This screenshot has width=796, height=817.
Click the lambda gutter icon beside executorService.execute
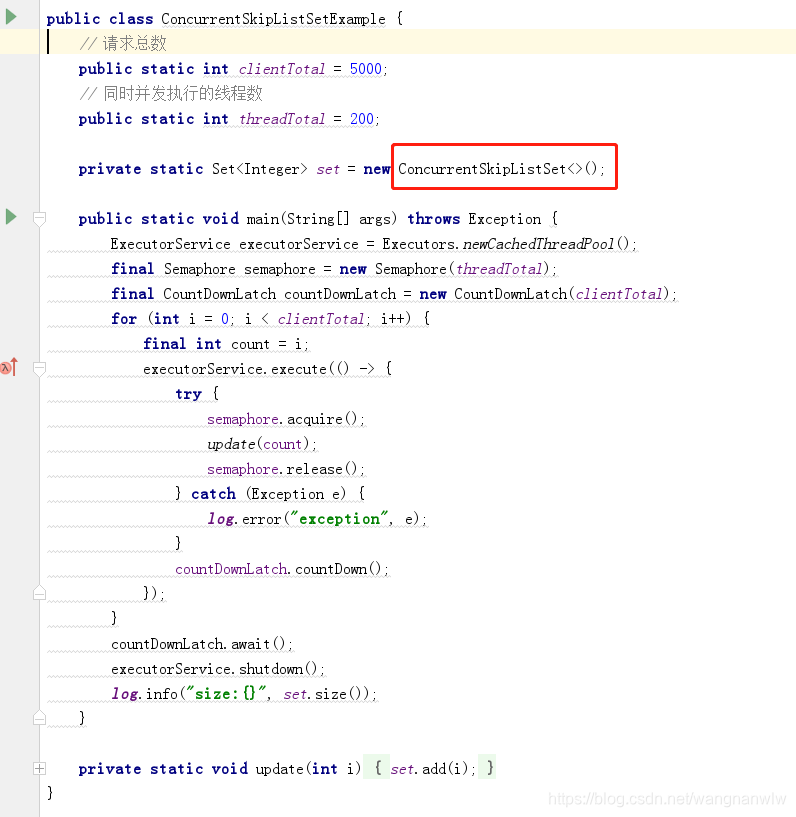pos(9,367)
